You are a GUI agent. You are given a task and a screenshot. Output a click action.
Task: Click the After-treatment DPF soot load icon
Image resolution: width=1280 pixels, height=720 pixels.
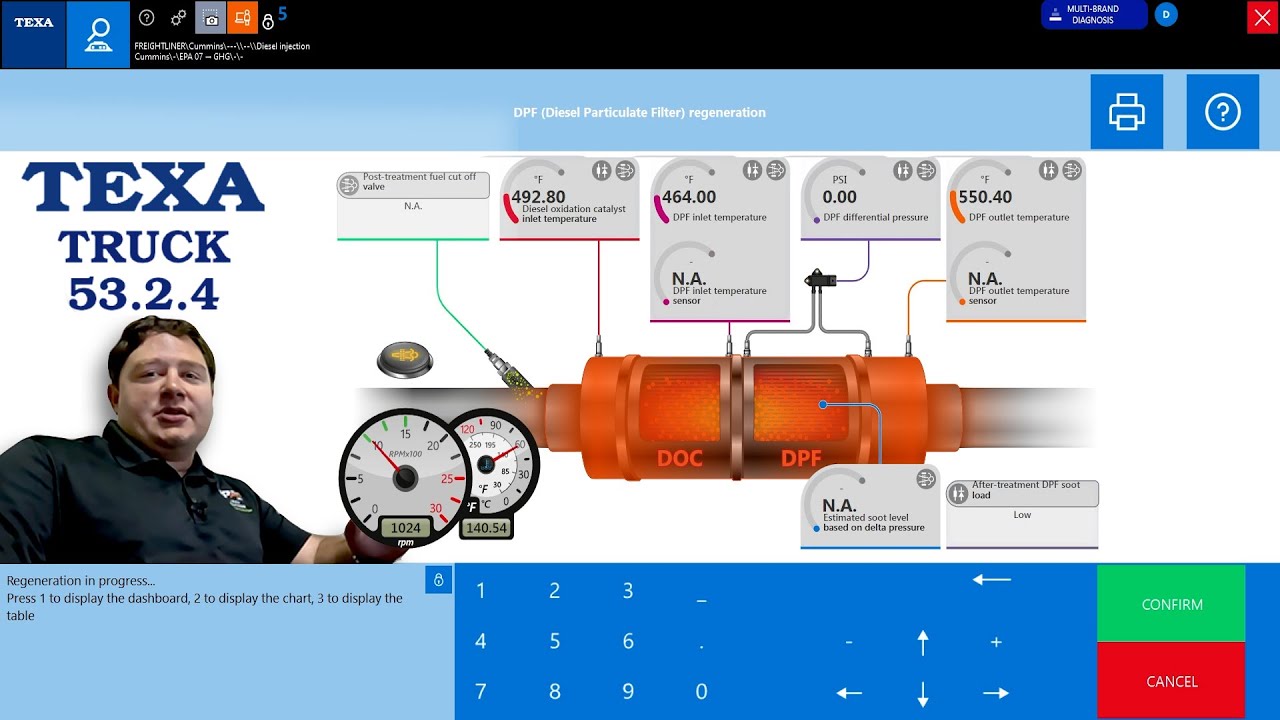[x=958, y=492]
